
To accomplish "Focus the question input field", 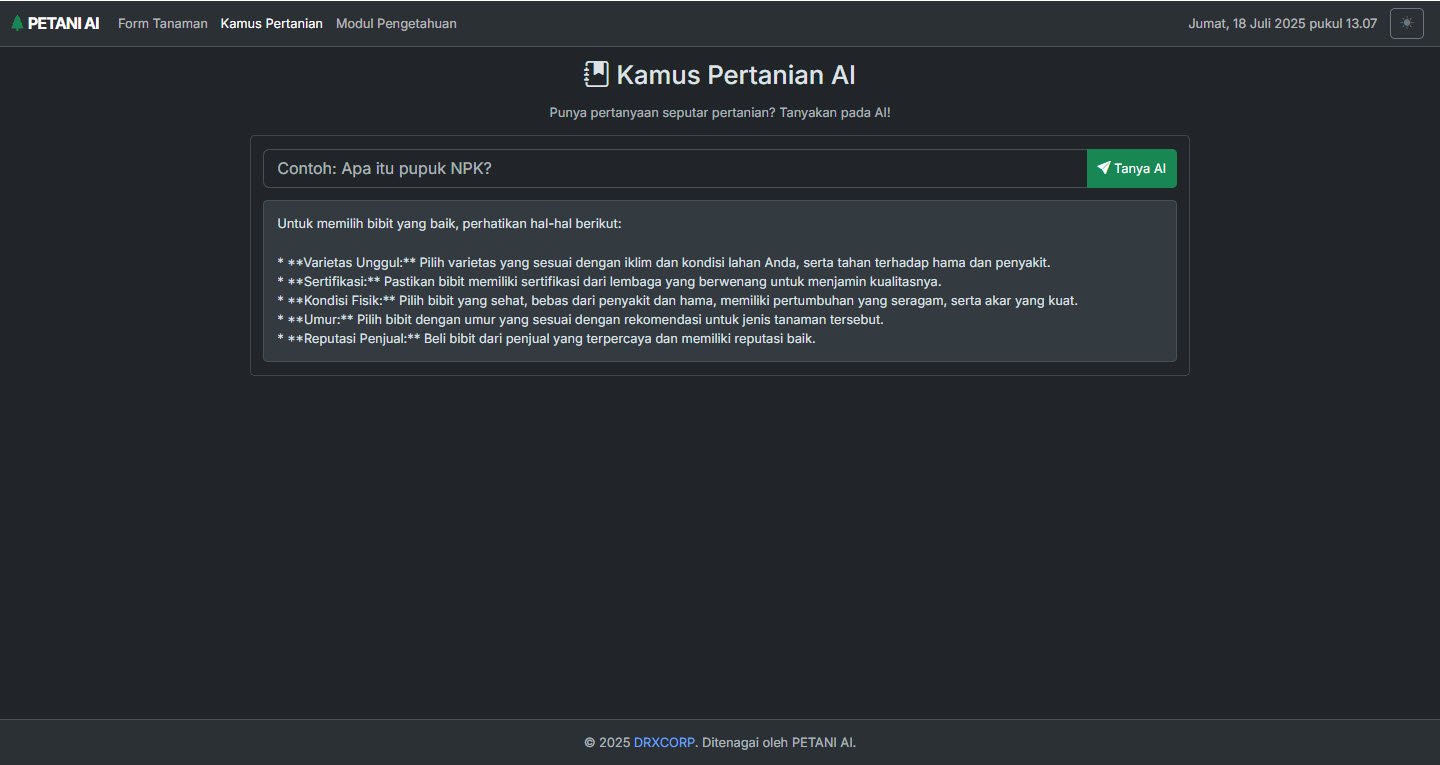I will click(x=675, y=168).
